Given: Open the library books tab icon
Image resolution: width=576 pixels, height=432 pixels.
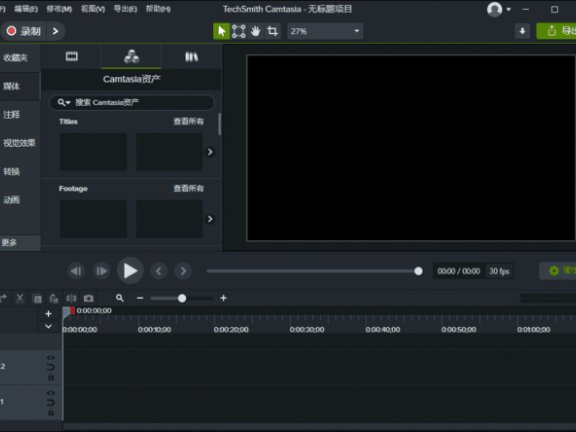Looking at the screenshot, I should click(191, 57).
